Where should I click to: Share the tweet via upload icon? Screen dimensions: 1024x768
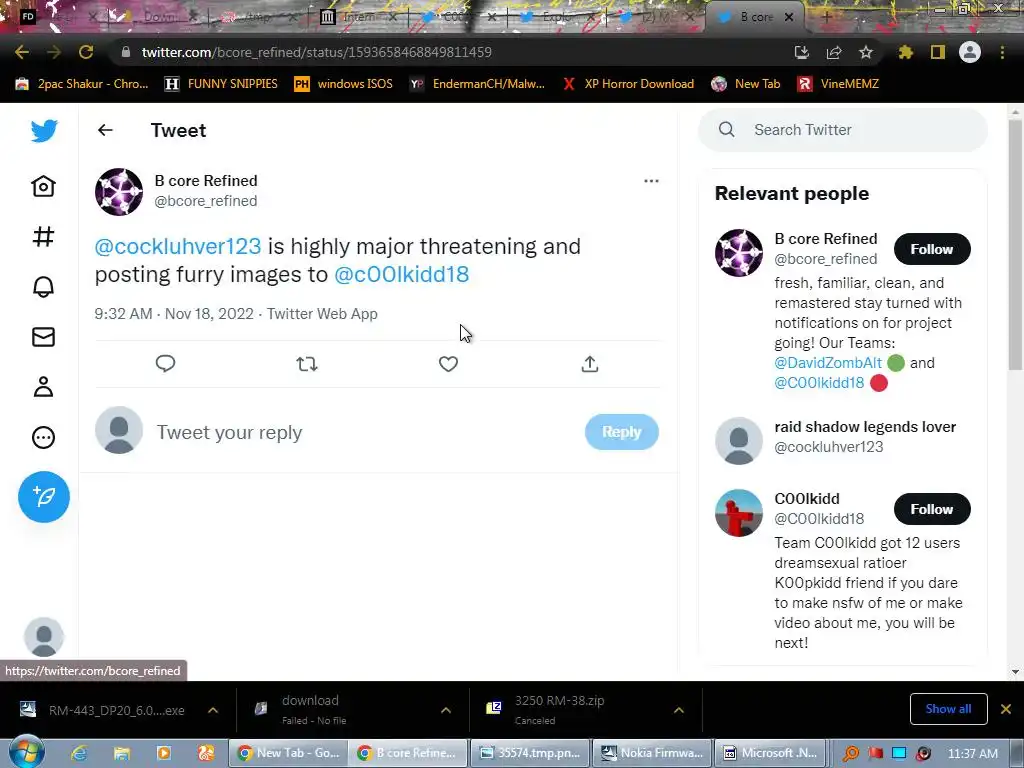click(590, 364)
